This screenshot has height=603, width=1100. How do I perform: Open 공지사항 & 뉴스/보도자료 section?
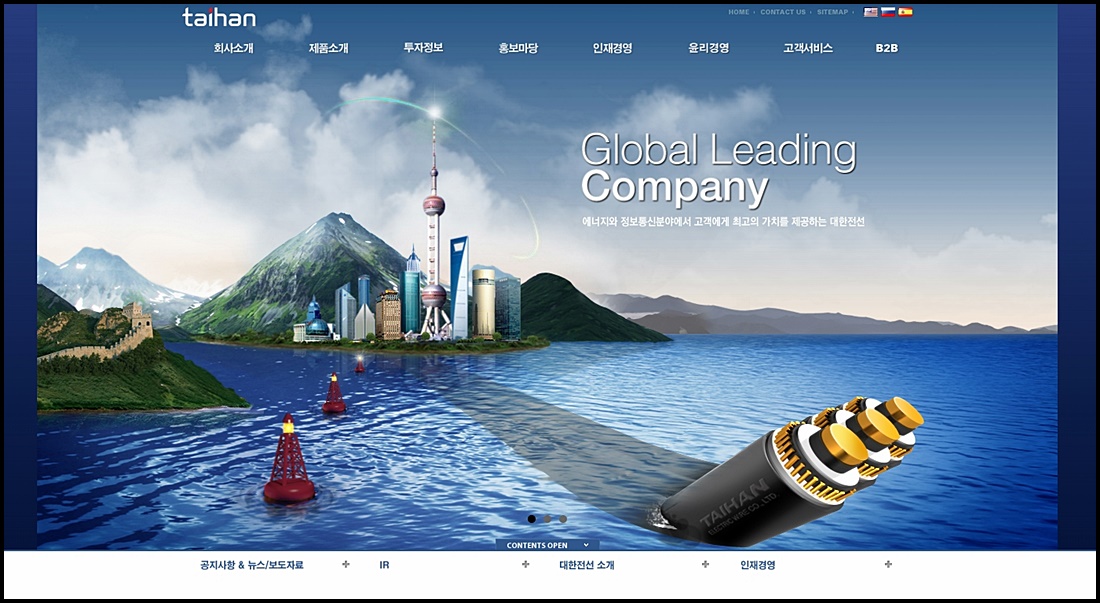coord(252,564)
